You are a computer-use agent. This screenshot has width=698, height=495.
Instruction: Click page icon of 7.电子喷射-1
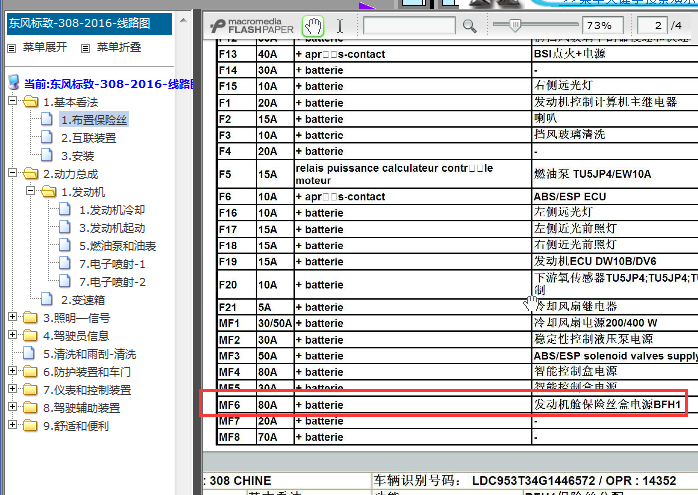tap(65, 263)
